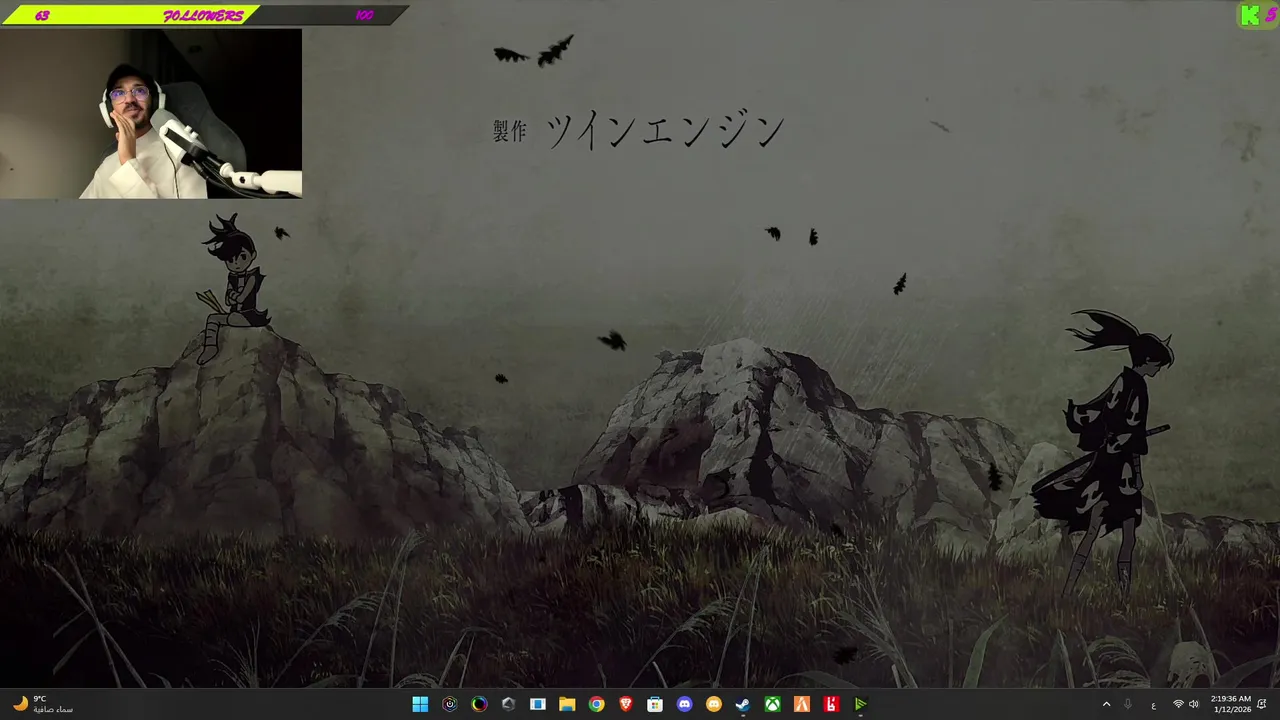Screen dimensions: 1280x720
Task: Open the clock showing 2:19:36 AM
Action: (1230, 704)
